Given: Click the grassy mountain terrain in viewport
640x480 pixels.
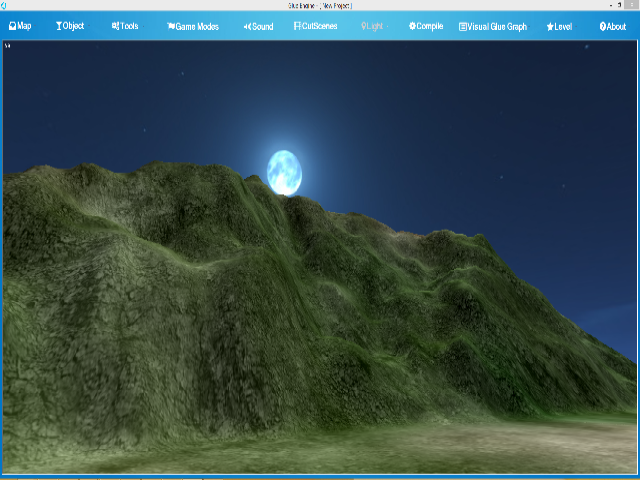Looking at the screenshot, I should click(200, 300).
